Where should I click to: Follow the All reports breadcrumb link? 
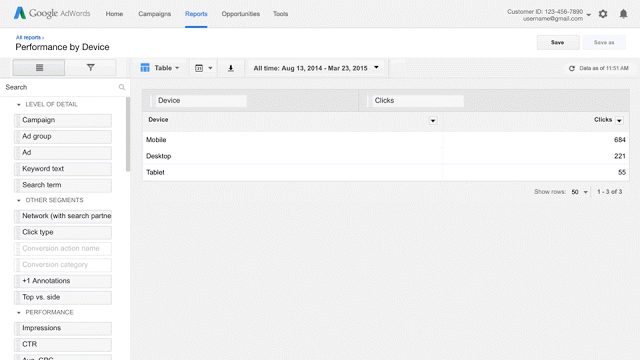[x=28, y=38]
